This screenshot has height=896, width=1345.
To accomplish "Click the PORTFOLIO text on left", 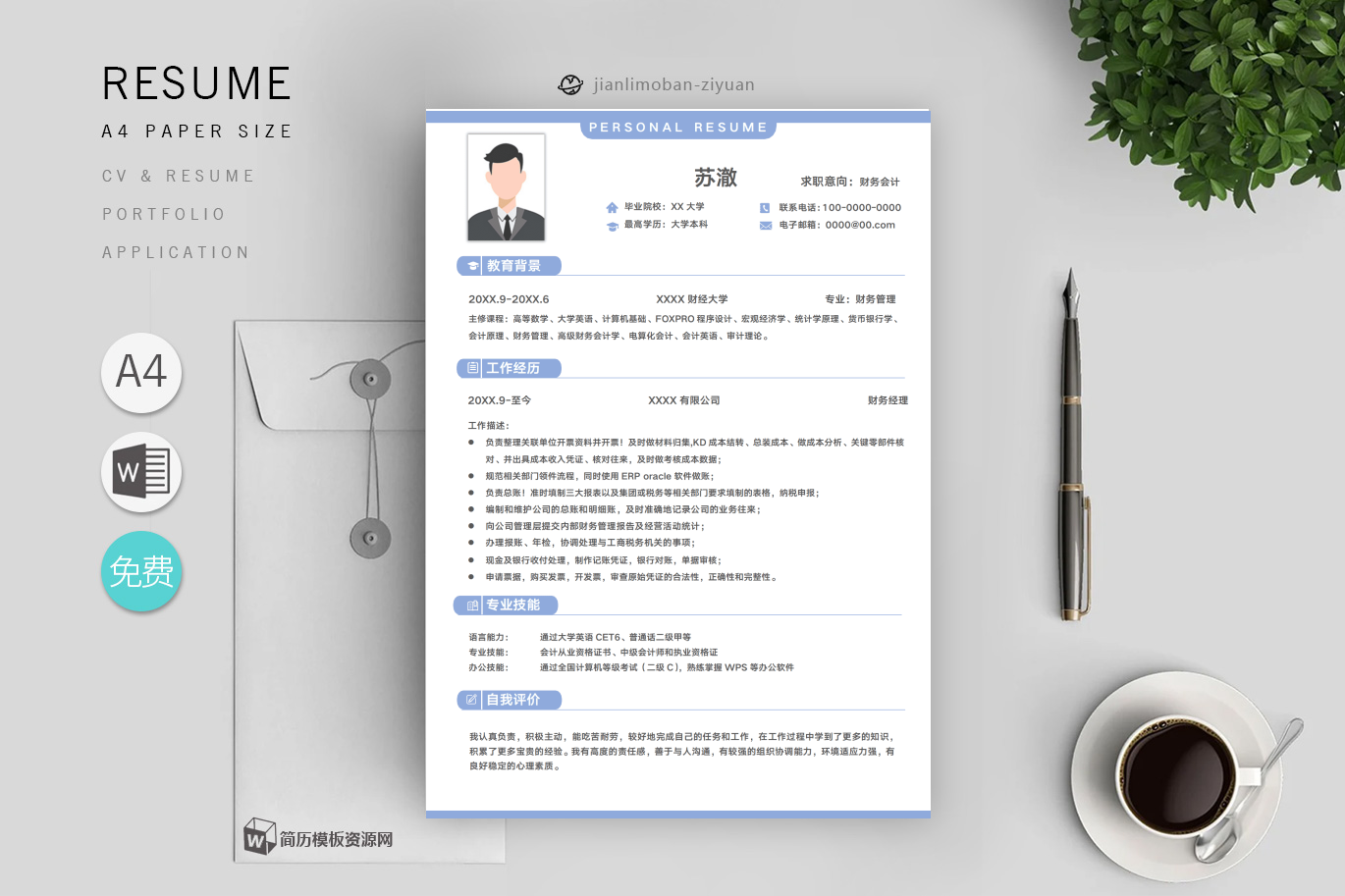I will pos(164,214).
